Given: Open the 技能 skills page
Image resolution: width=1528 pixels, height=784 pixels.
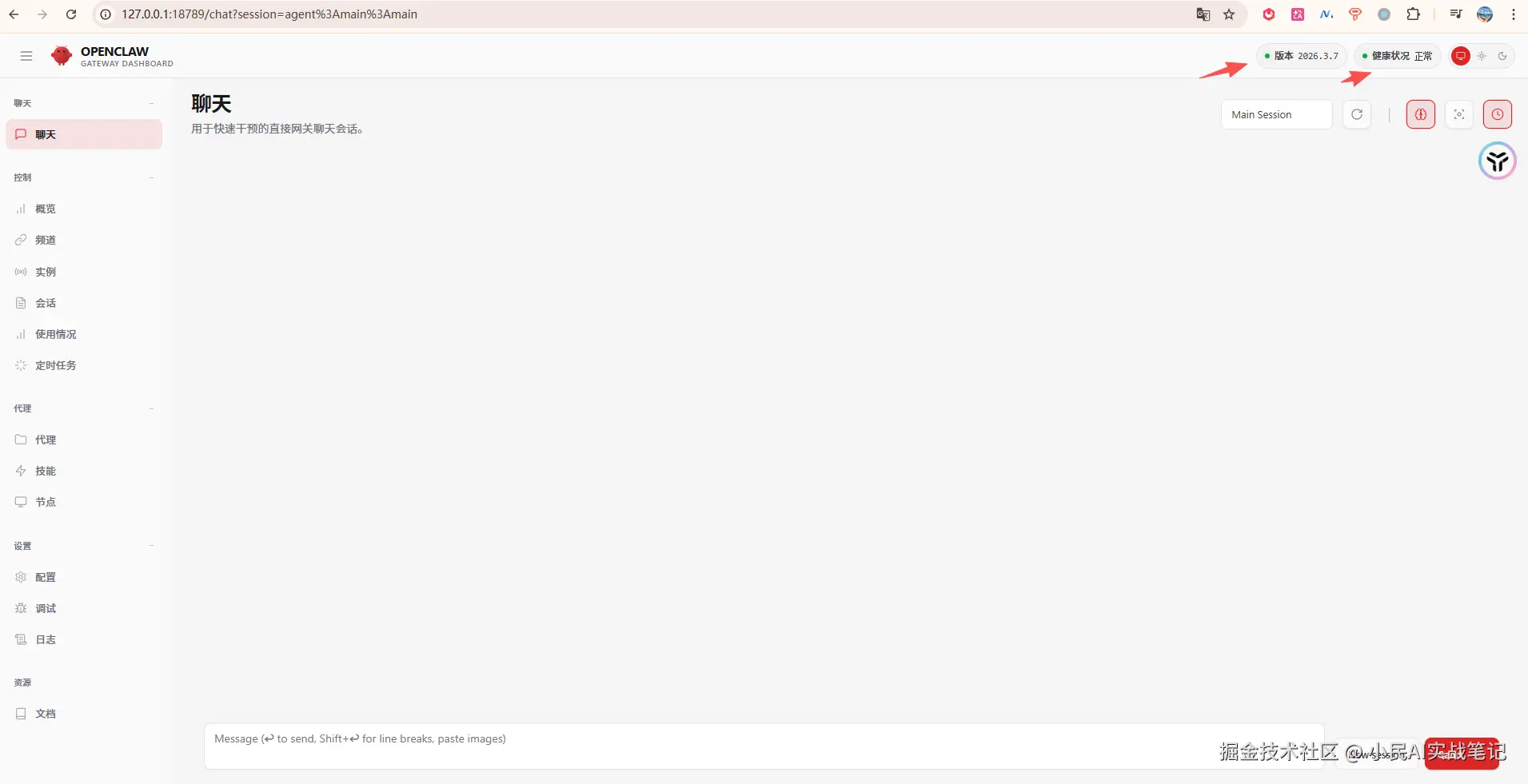Looking at the screenshot, I should [x=84, y=471].
